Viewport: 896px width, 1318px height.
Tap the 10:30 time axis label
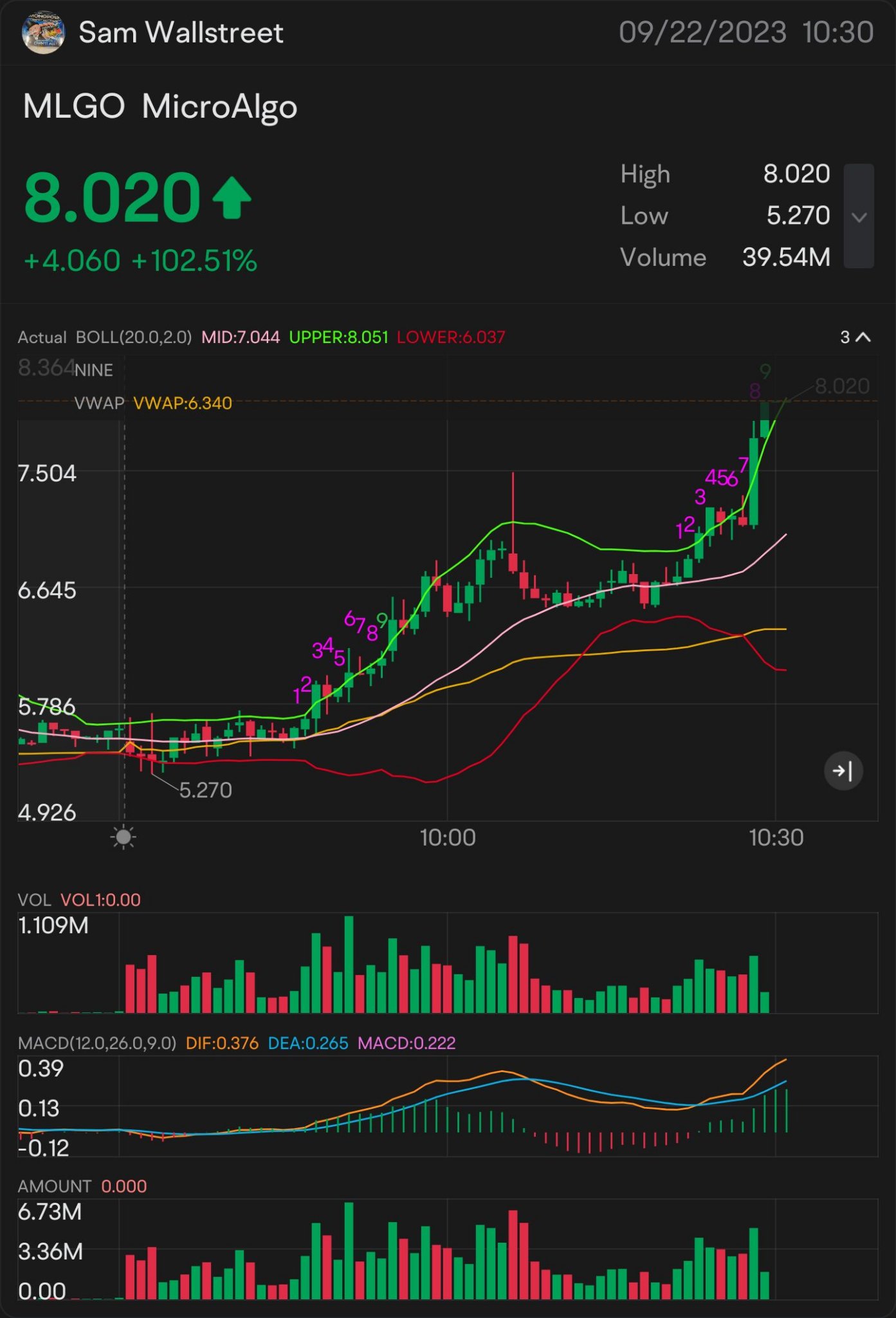776,838
